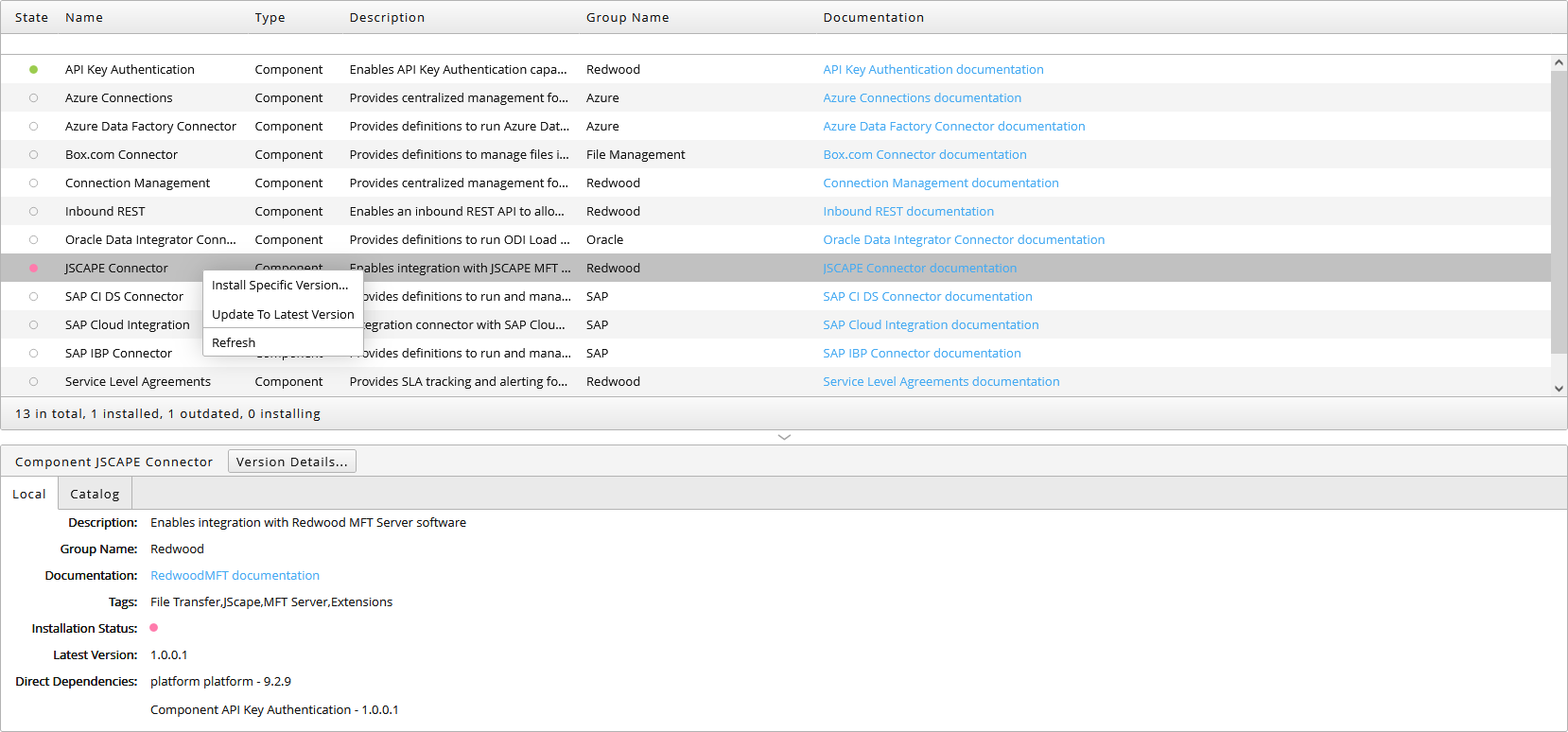1568x732 pixels.
Task: Open SAP Cloud Integration documentation link
Action: [931, 324]
